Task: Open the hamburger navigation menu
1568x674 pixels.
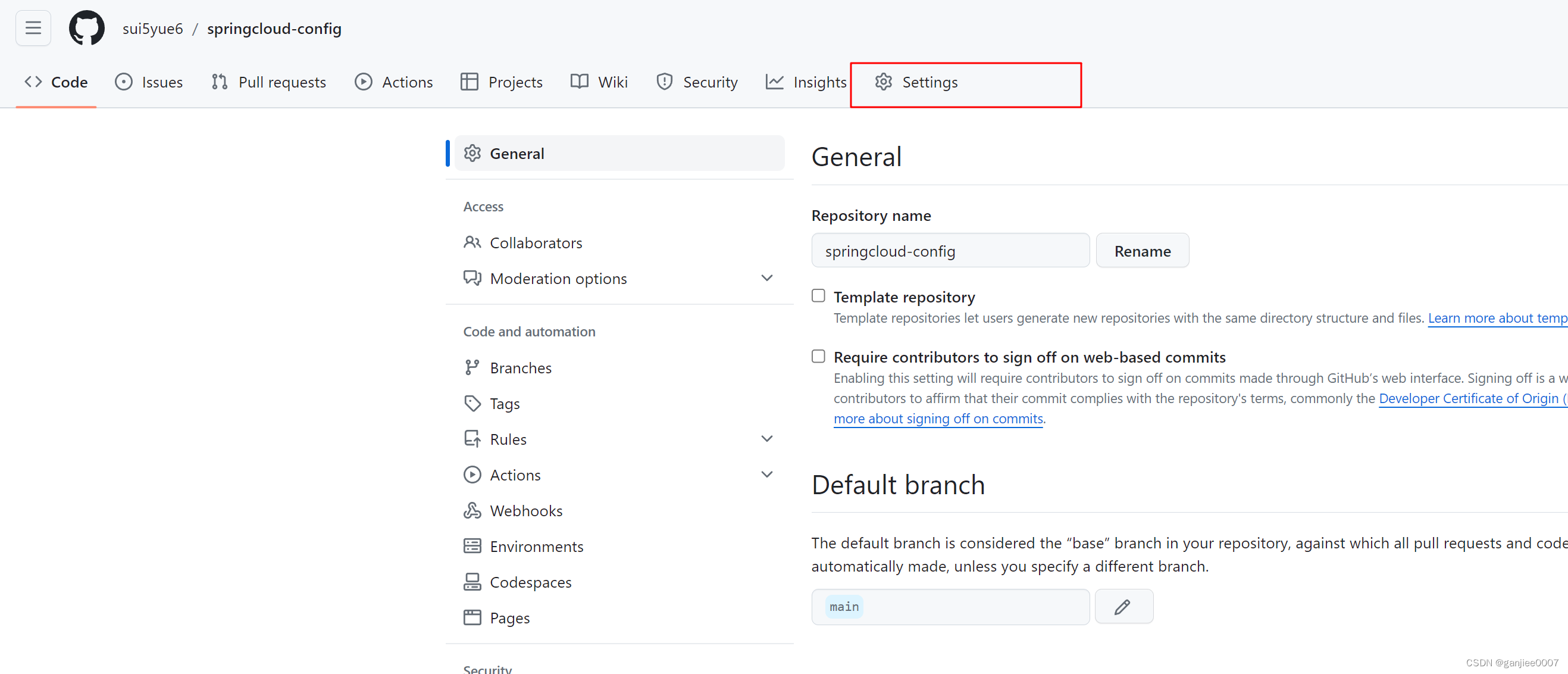Action: pos(33,27)
